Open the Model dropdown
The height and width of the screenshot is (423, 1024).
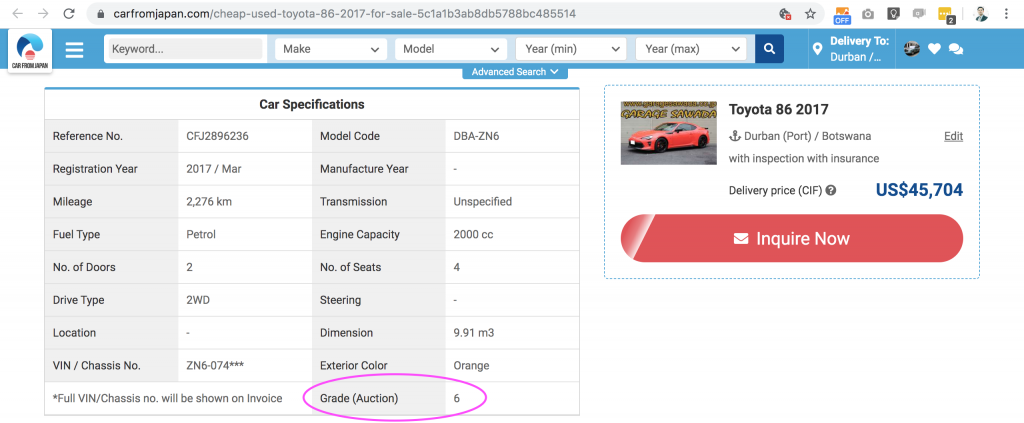click(451, 49)
